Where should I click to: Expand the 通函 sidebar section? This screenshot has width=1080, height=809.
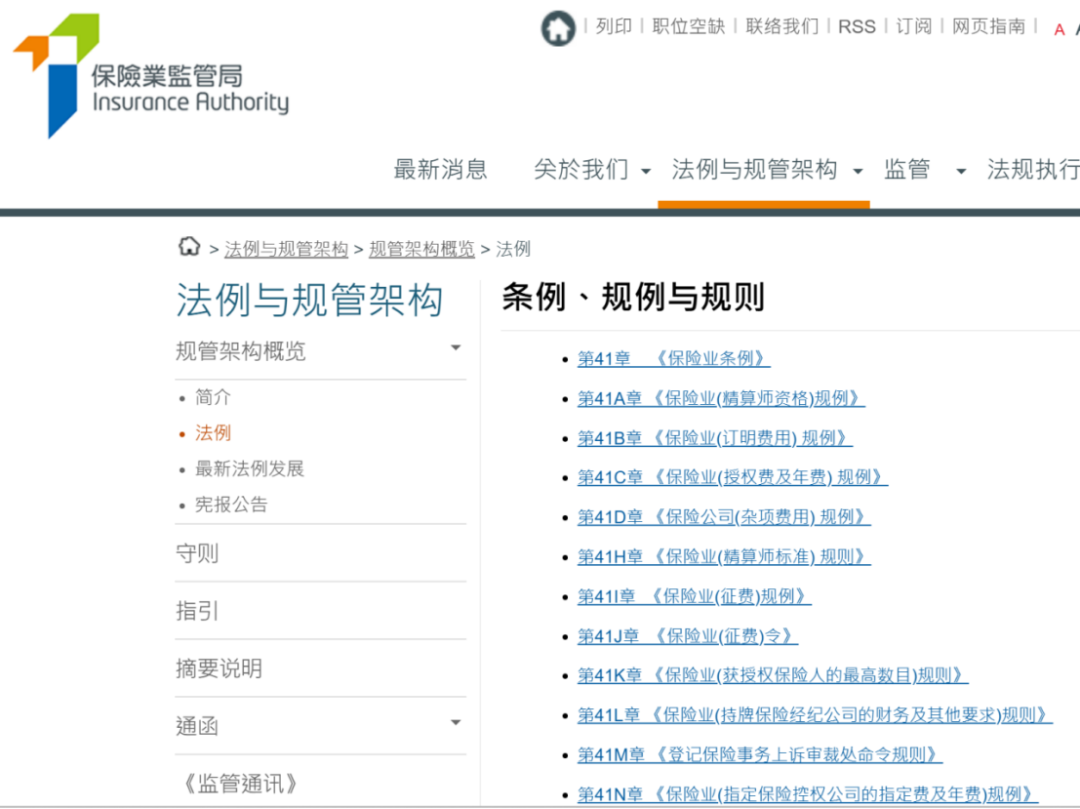(456, 723)
